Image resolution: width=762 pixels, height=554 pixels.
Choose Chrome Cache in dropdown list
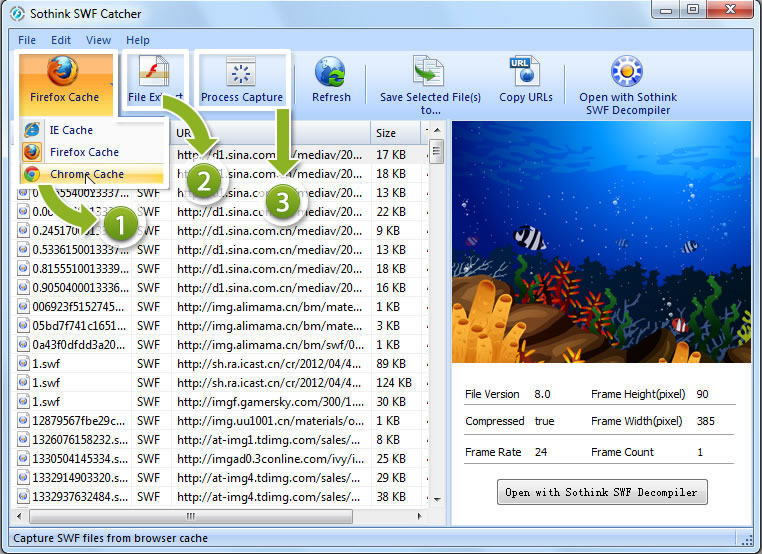coord(93,174)
